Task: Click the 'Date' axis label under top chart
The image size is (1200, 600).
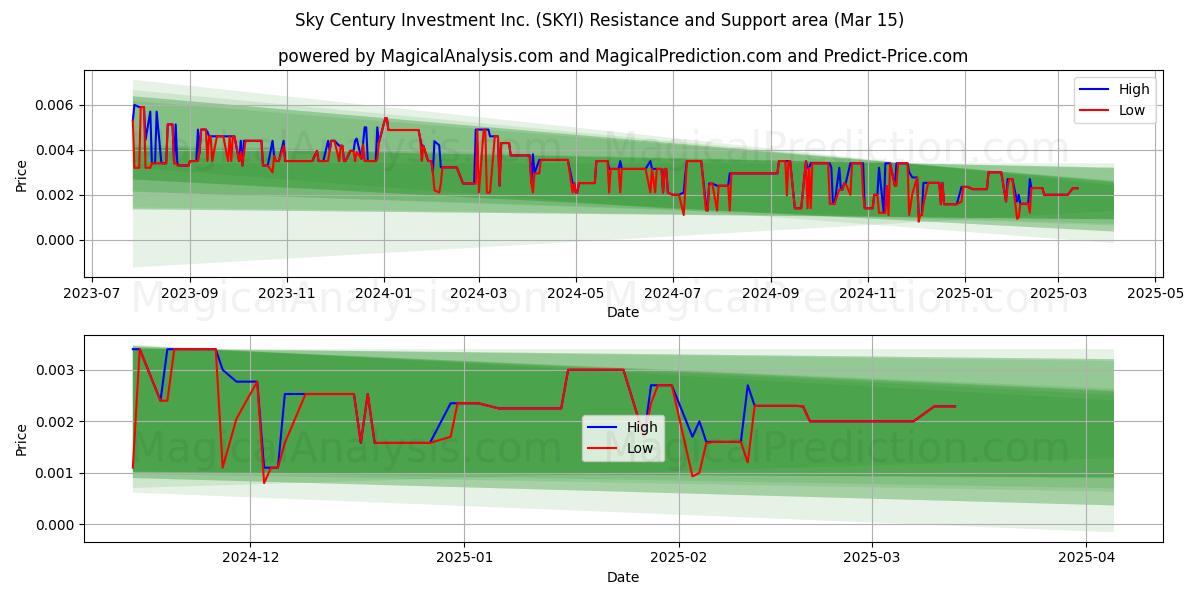Action: 623,313
